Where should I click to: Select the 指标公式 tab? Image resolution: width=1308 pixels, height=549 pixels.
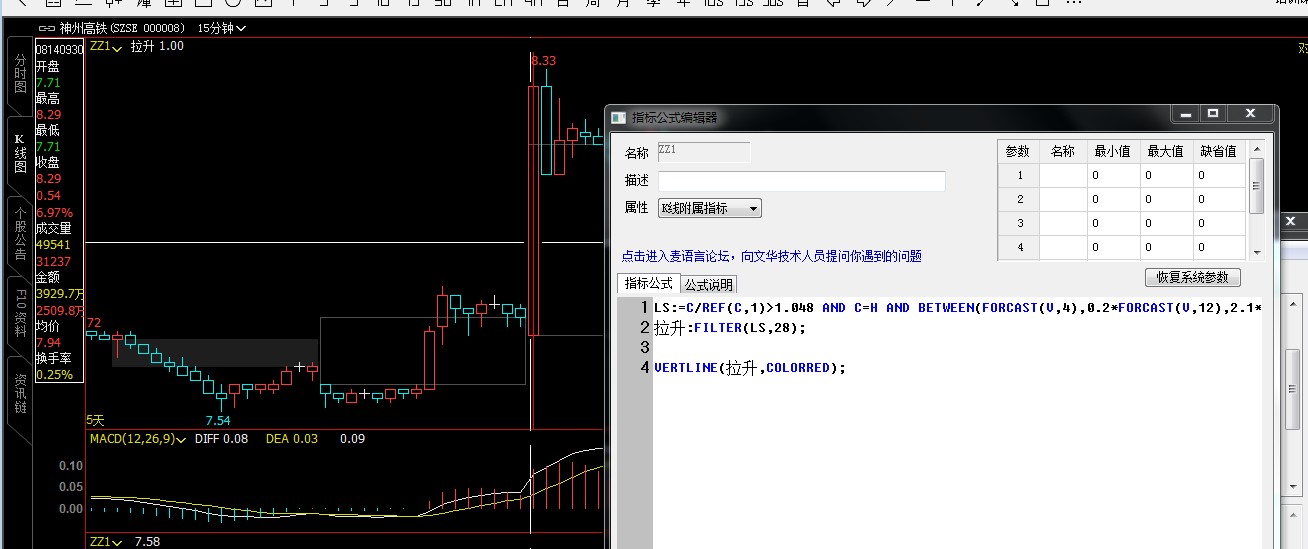pyautogui.click(x=649, y=284)
